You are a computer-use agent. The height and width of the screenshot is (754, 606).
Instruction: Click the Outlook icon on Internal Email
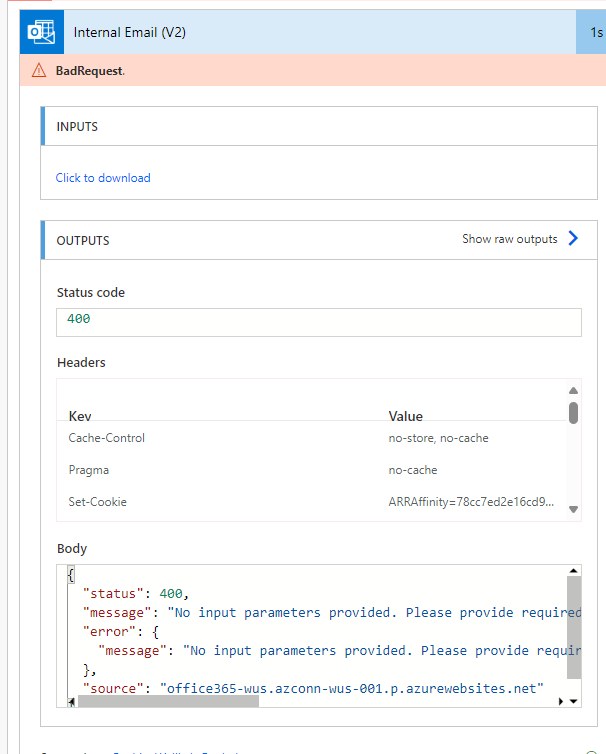click(41, 33)
